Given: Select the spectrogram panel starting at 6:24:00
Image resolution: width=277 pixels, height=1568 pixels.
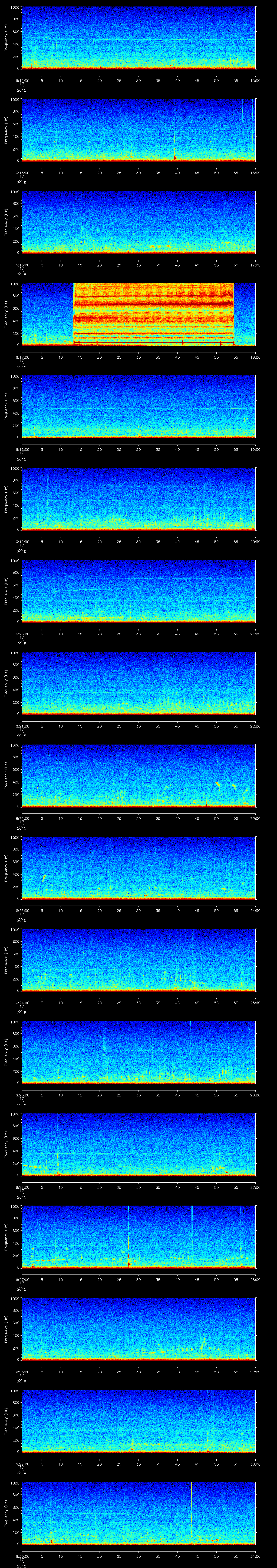Looking at the screenshot, I should click(138, 960).
